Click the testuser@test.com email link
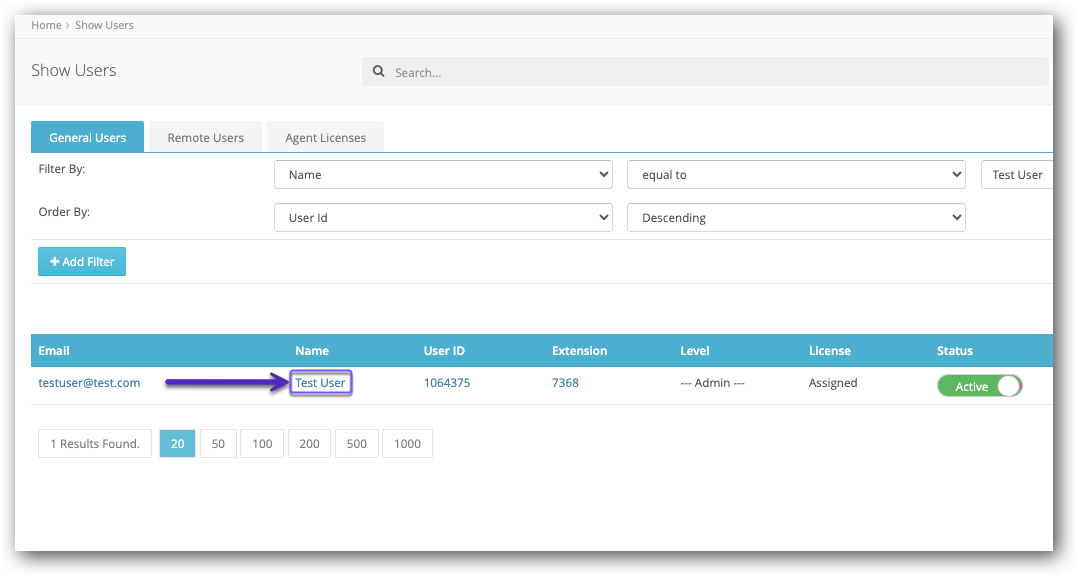The width and height of the screenshot is (1078, 576). 89,383
